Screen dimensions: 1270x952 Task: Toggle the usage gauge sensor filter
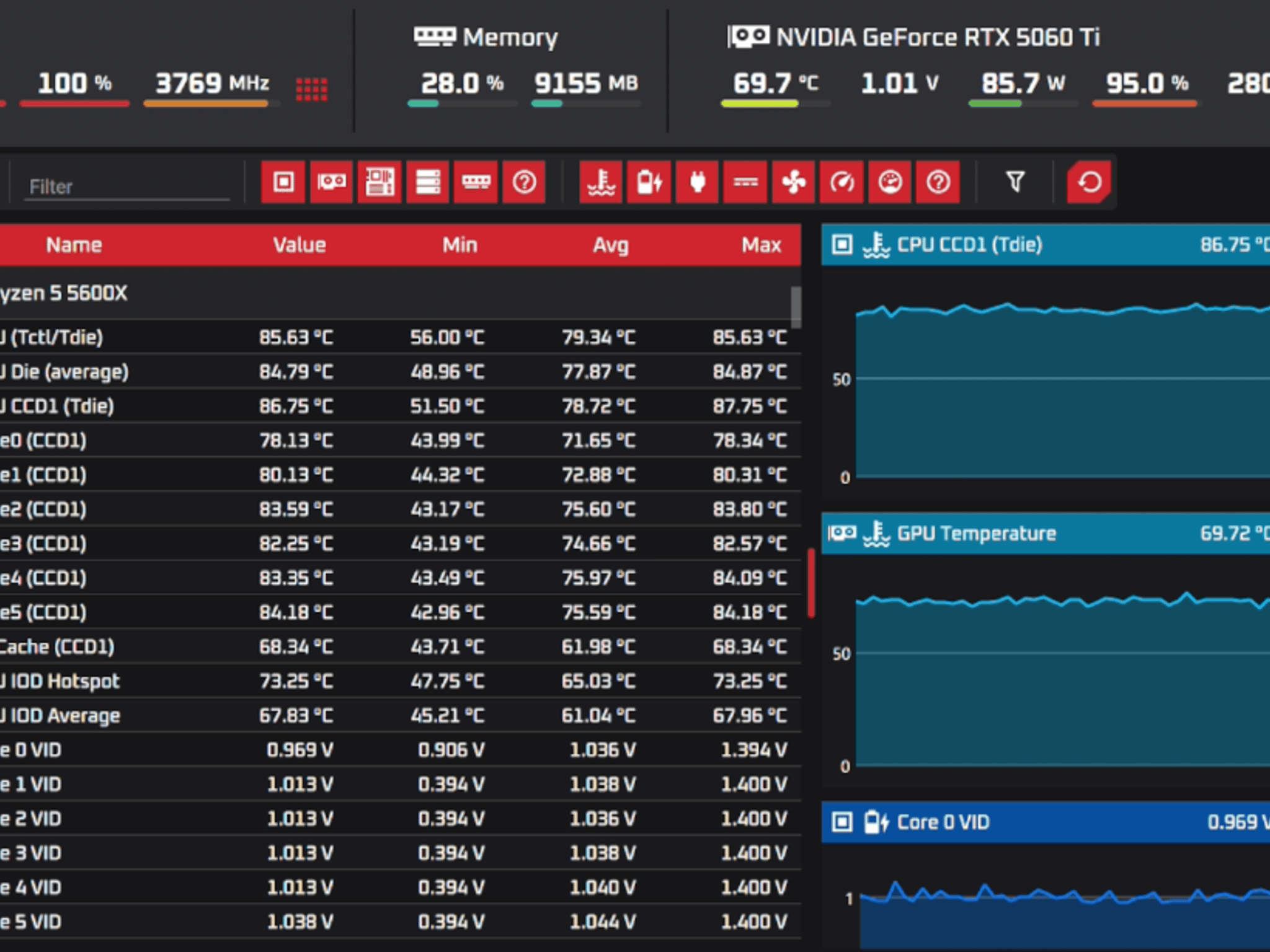(890, 182)
